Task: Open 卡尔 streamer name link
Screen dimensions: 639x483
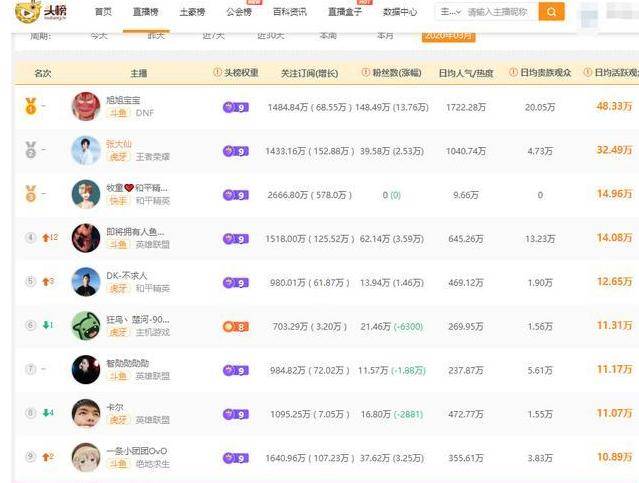Action: (115, 407)
